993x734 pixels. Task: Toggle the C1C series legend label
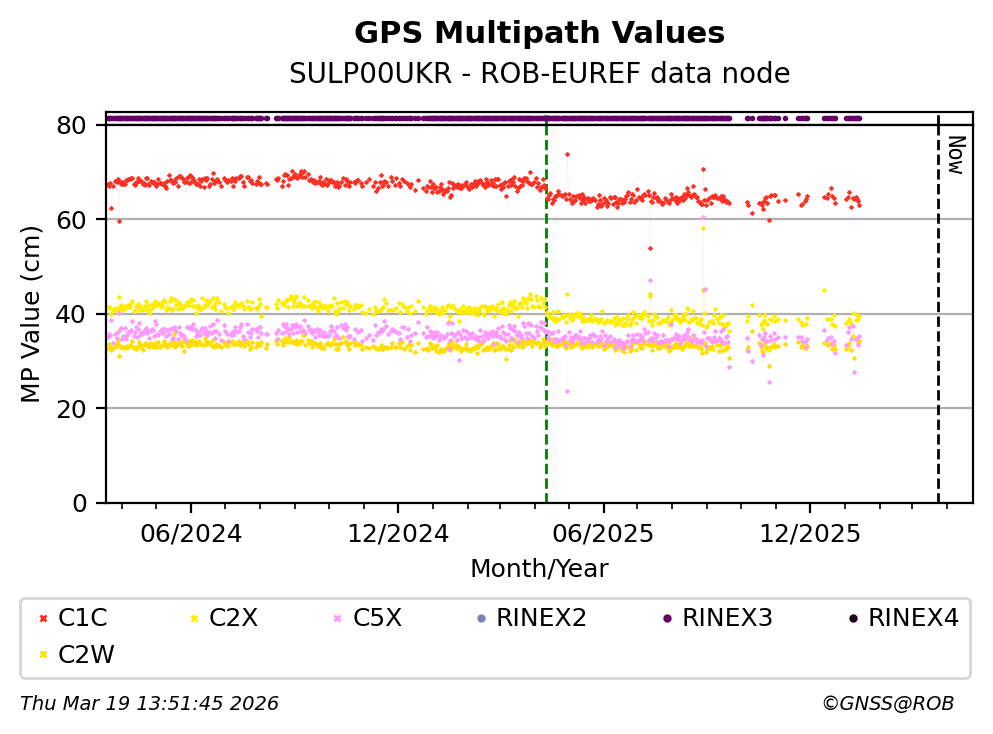click(x=84, y=618)
